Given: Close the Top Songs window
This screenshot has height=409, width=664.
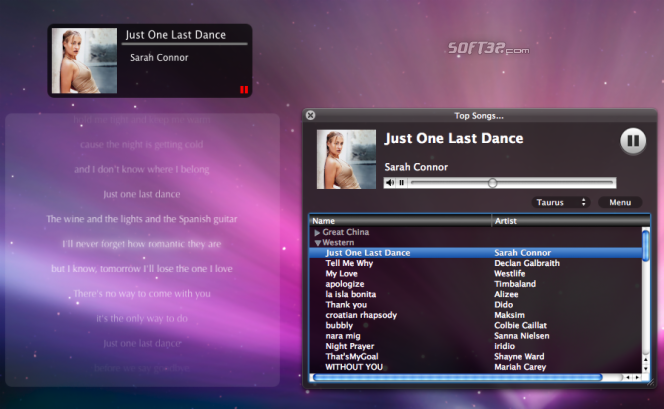Looking at the screenshot, I should point(310,115).
